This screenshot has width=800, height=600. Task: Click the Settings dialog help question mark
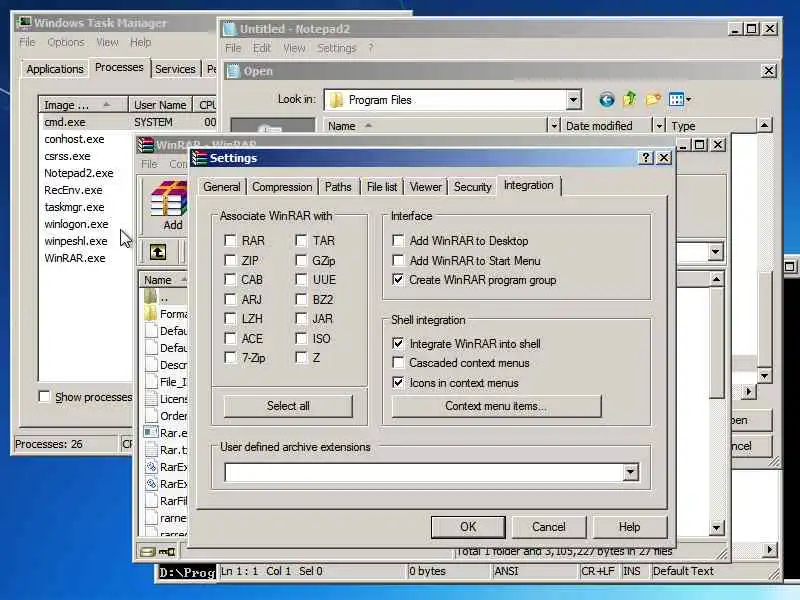point(645,158)
